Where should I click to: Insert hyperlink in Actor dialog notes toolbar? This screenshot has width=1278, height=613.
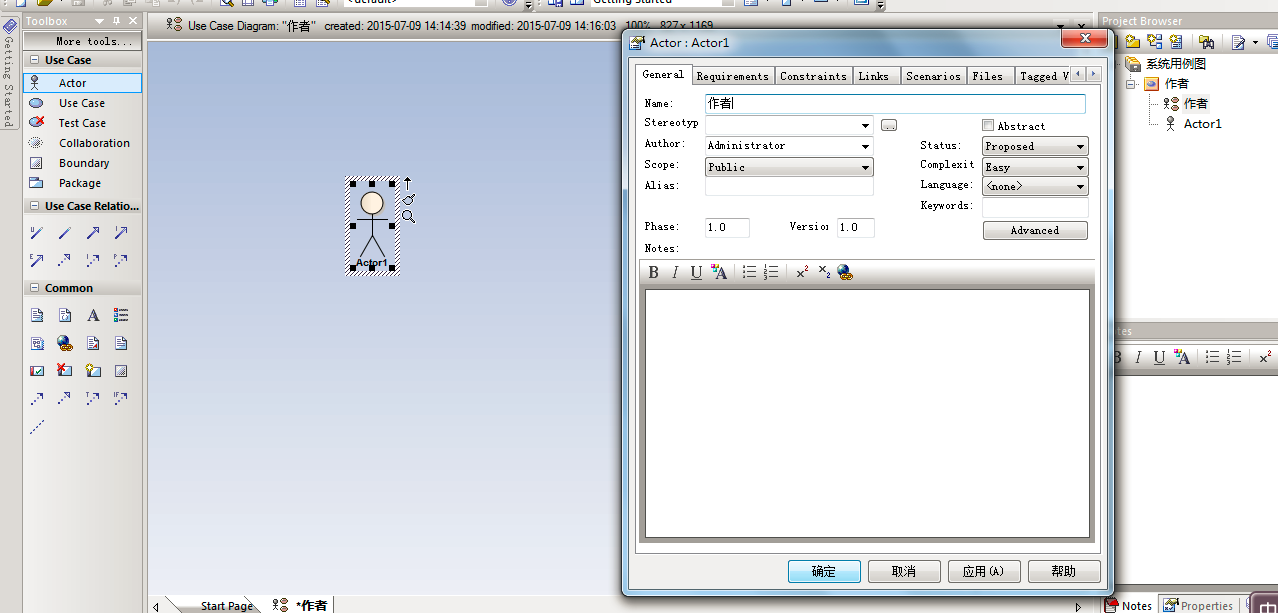click(845, 272)
